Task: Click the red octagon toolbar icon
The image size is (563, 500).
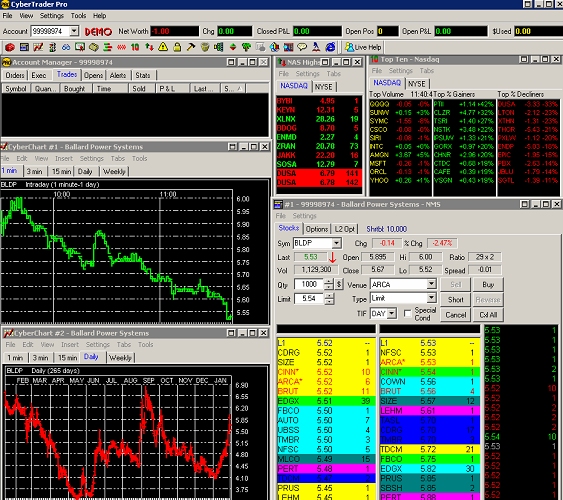Action: [10, 47]
